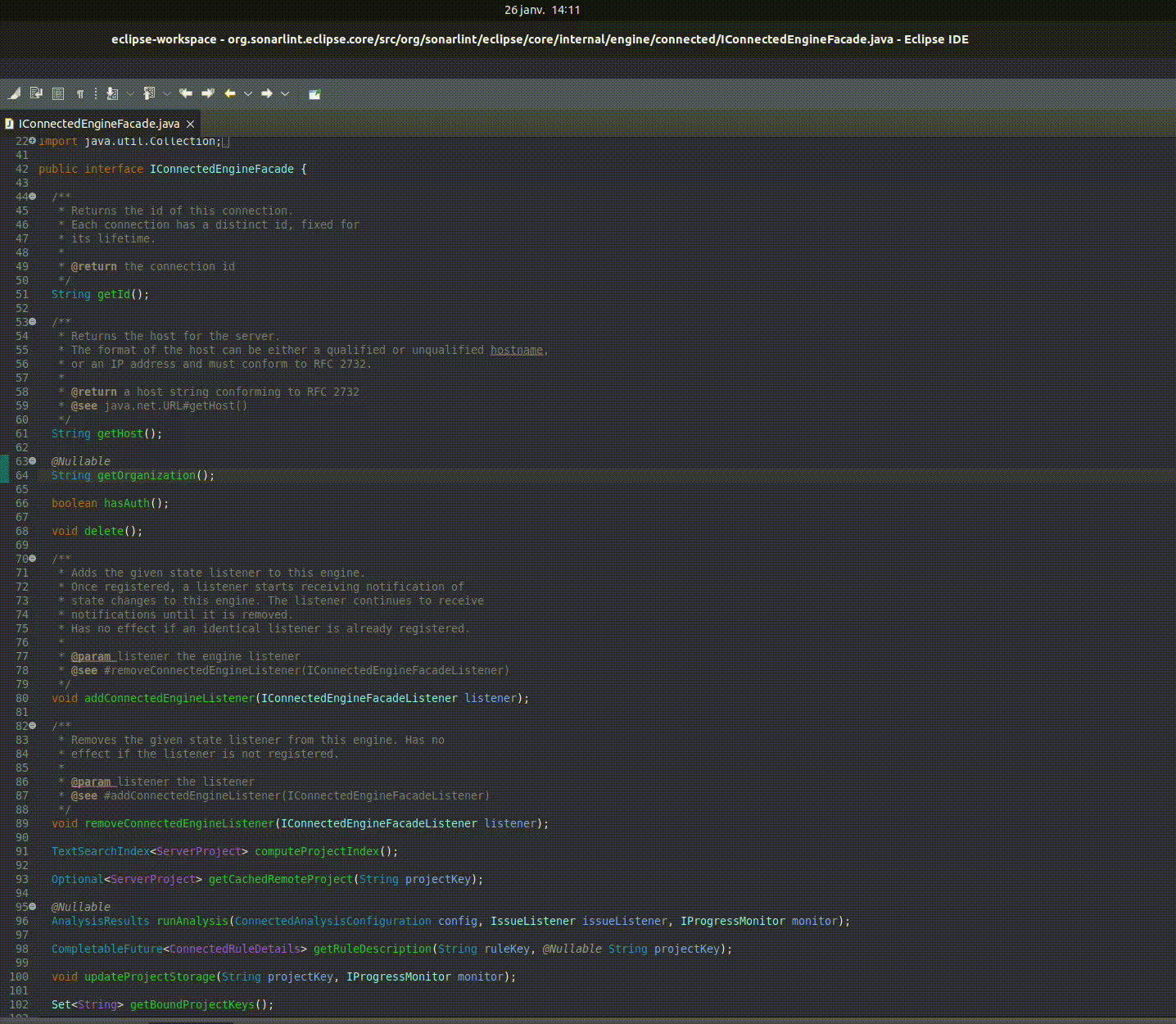This screenshot has height=1024, width=1176.
Task: Click the Previous Edit Location icon
Action: click(x=185, y=93)
